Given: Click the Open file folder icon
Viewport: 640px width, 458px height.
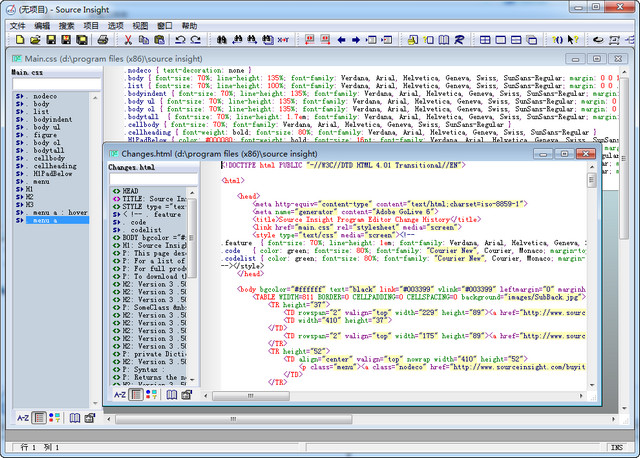Looking at the screenshot, I should [x=35, y=40].
